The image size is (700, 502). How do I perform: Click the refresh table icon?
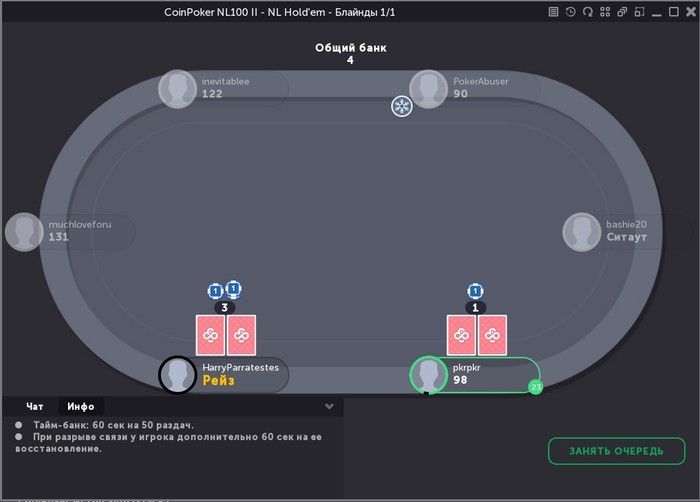coord(588,12)
